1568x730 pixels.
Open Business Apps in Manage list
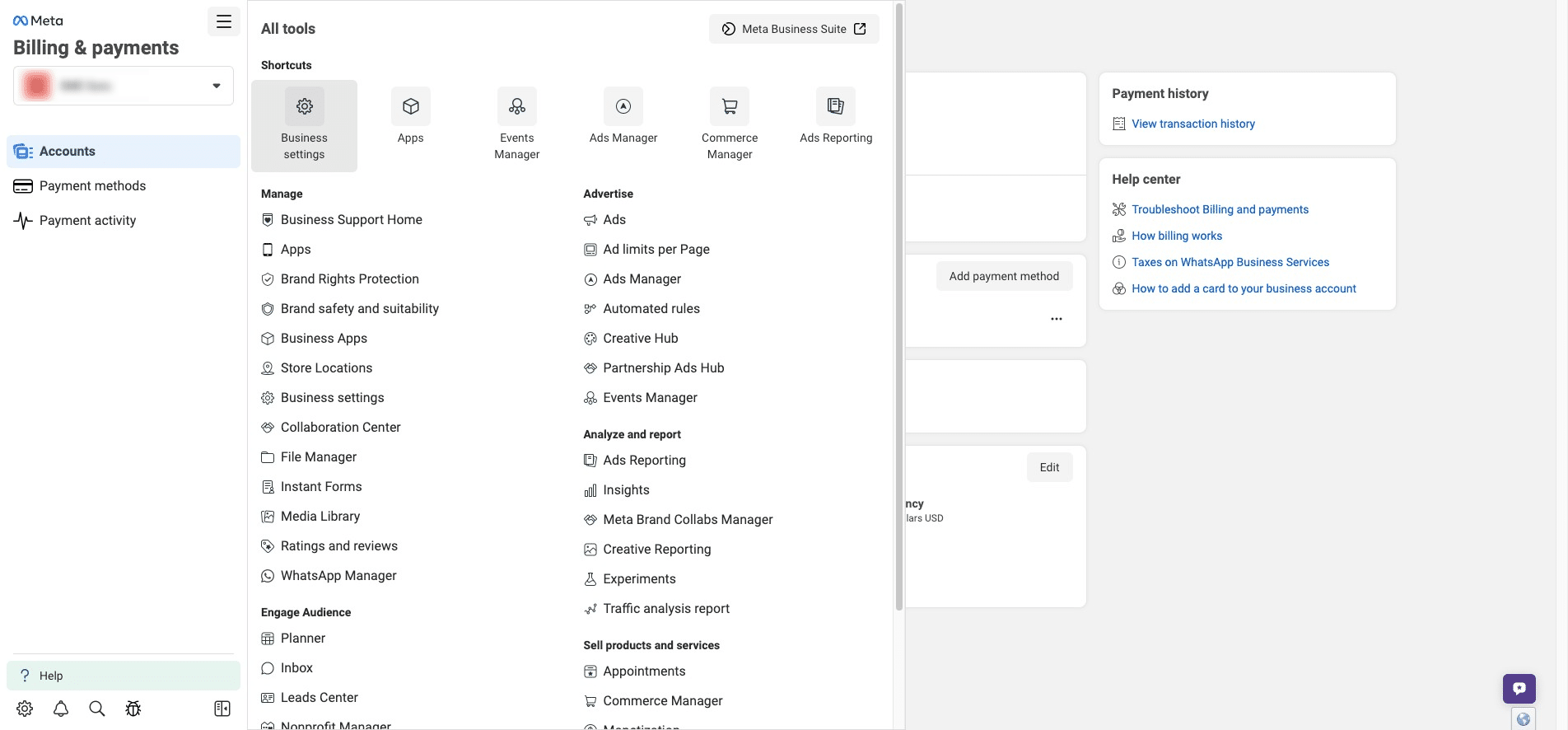(314, 339)
